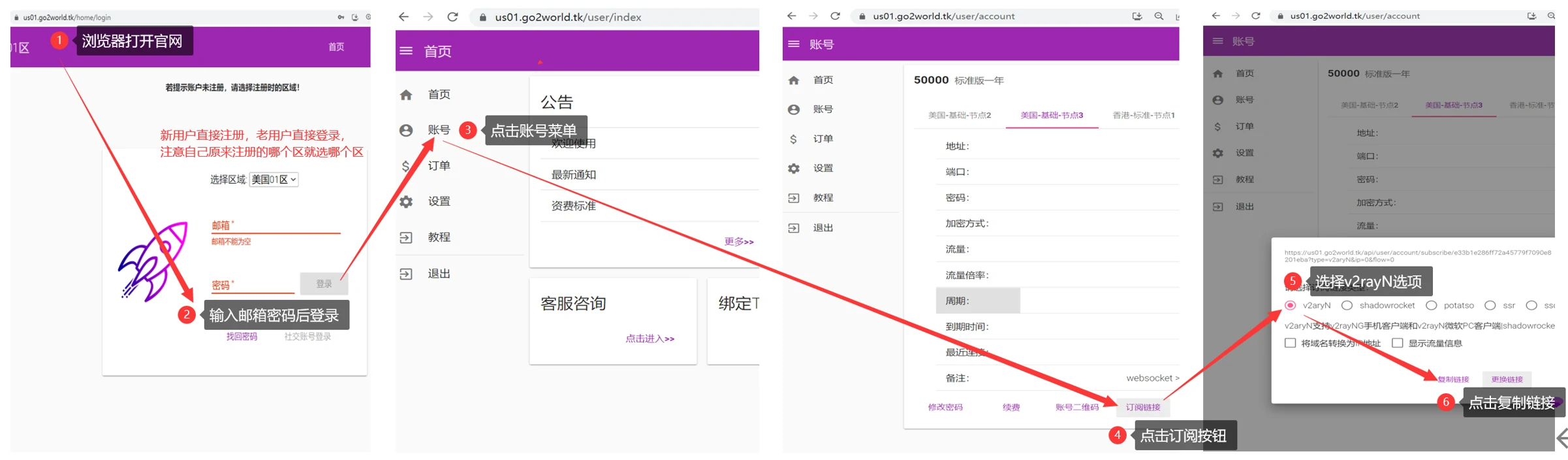Viewport: 1568px width, 460px height.
Task: Open hamburger menu beside the 首页 header title
Action: pos(406,51)
